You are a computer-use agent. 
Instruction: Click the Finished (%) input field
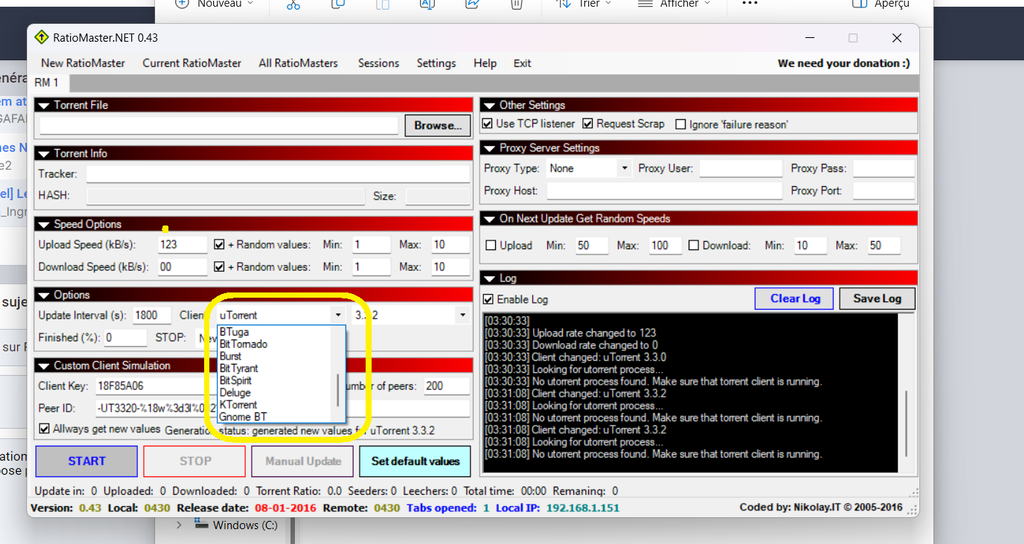125,338
